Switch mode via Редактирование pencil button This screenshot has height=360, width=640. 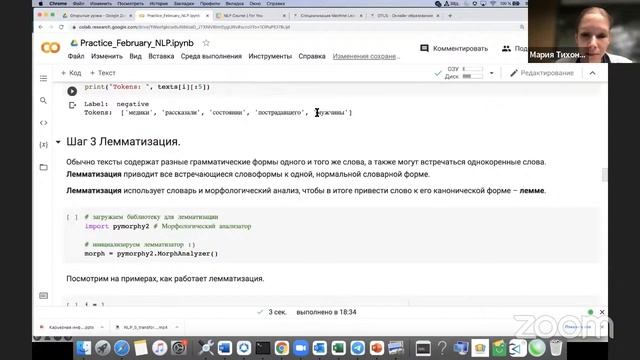(542, 73)
